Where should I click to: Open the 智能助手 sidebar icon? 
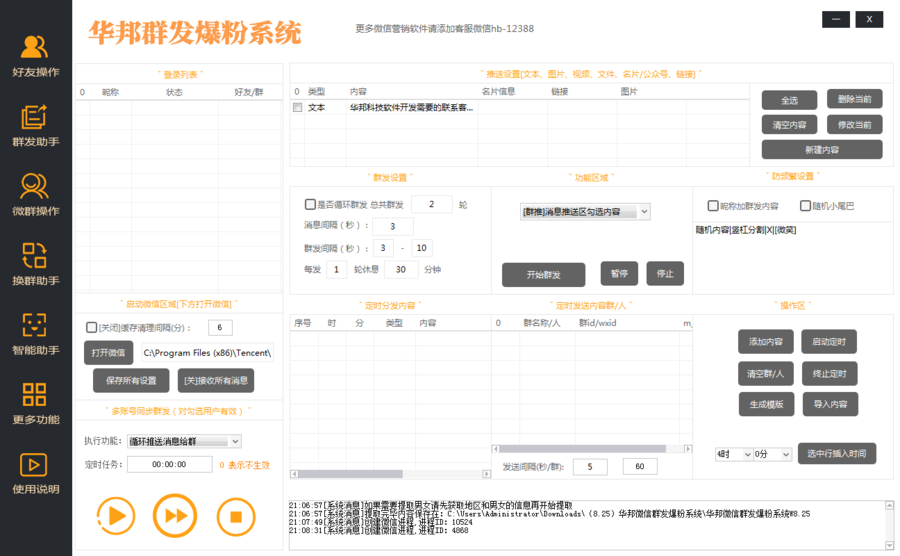[34, 325]
